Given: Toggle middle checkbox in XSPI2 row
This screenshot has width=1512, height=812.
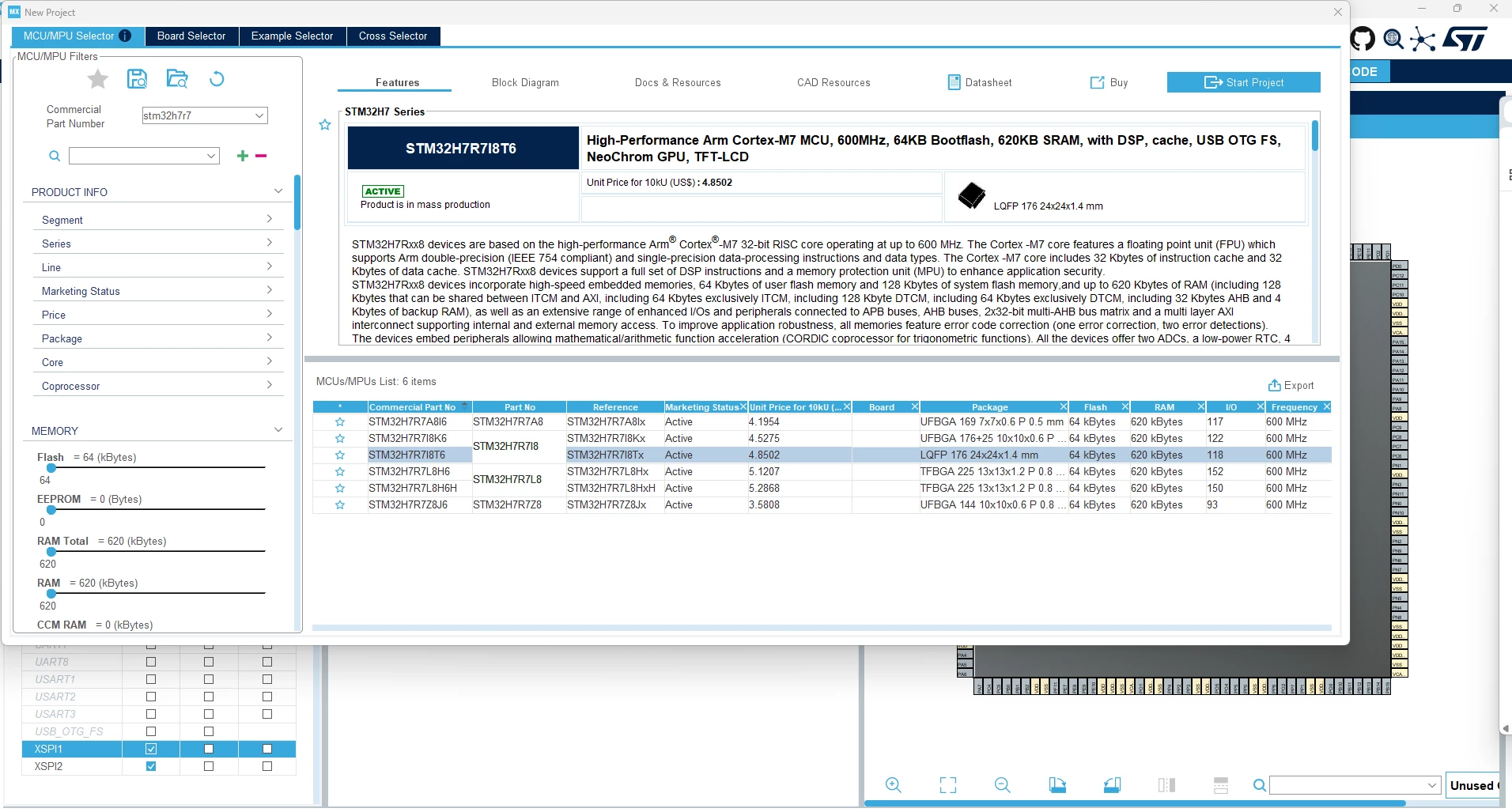Looking at the screenshot, I should (209, 766).
